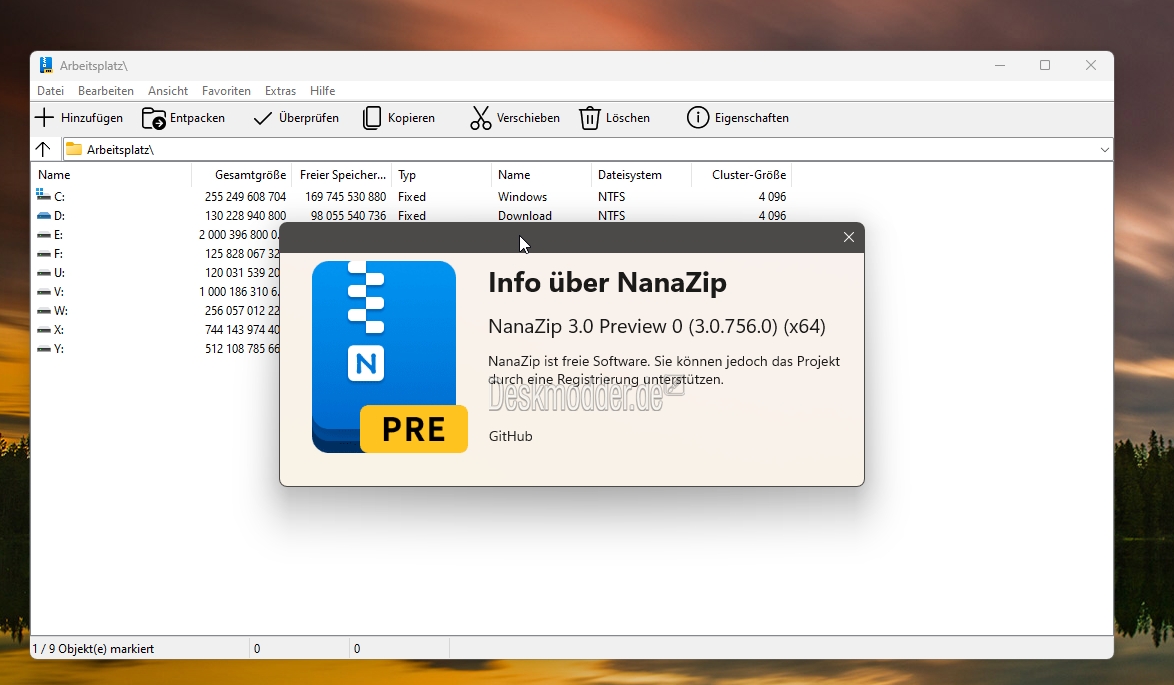Click the Eigenschaften info icon
The image size is (1174, 685).
tap(698, 118)
